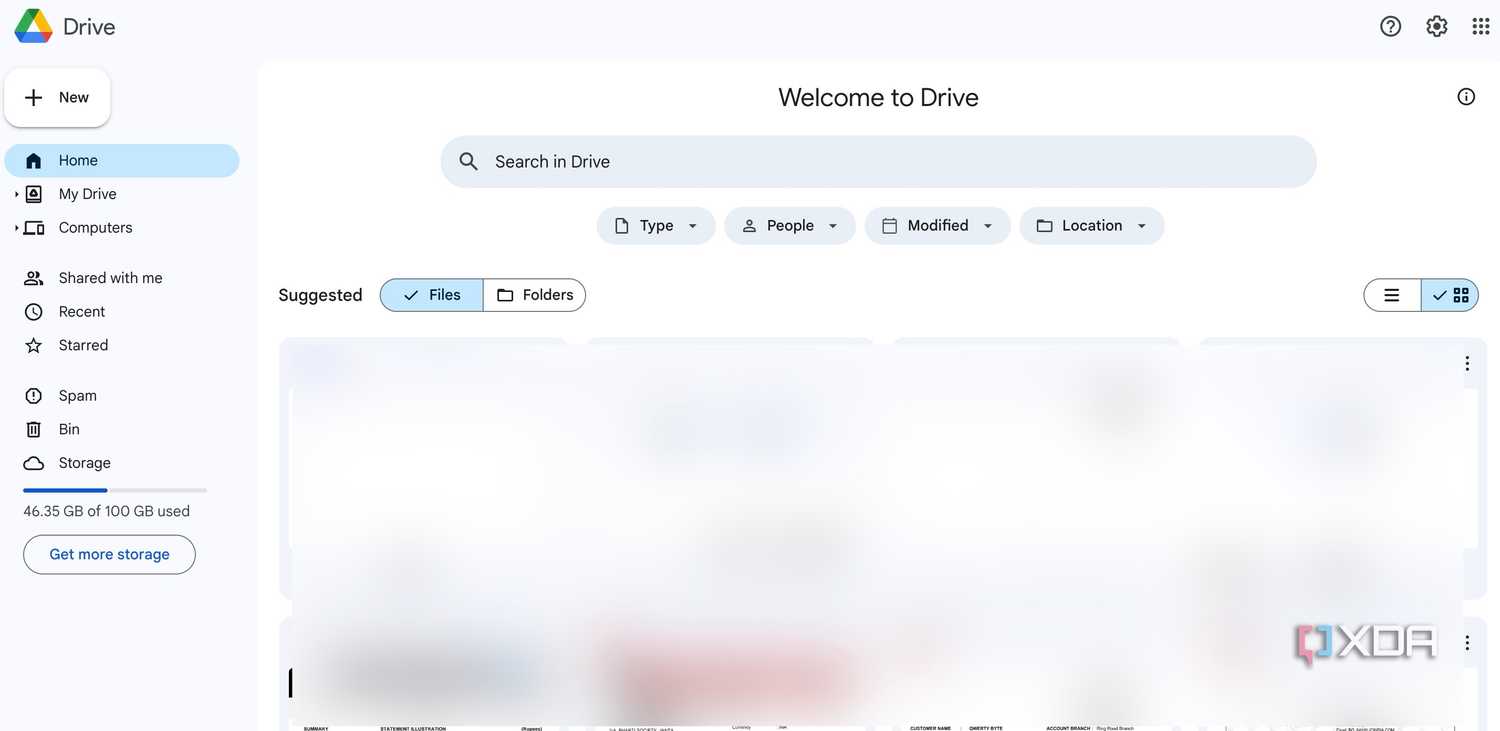This screenshot has width=1500, height=731.
Task: Open the Settings gear icon
Action: pyautogui.click(x=1436, y=26)
